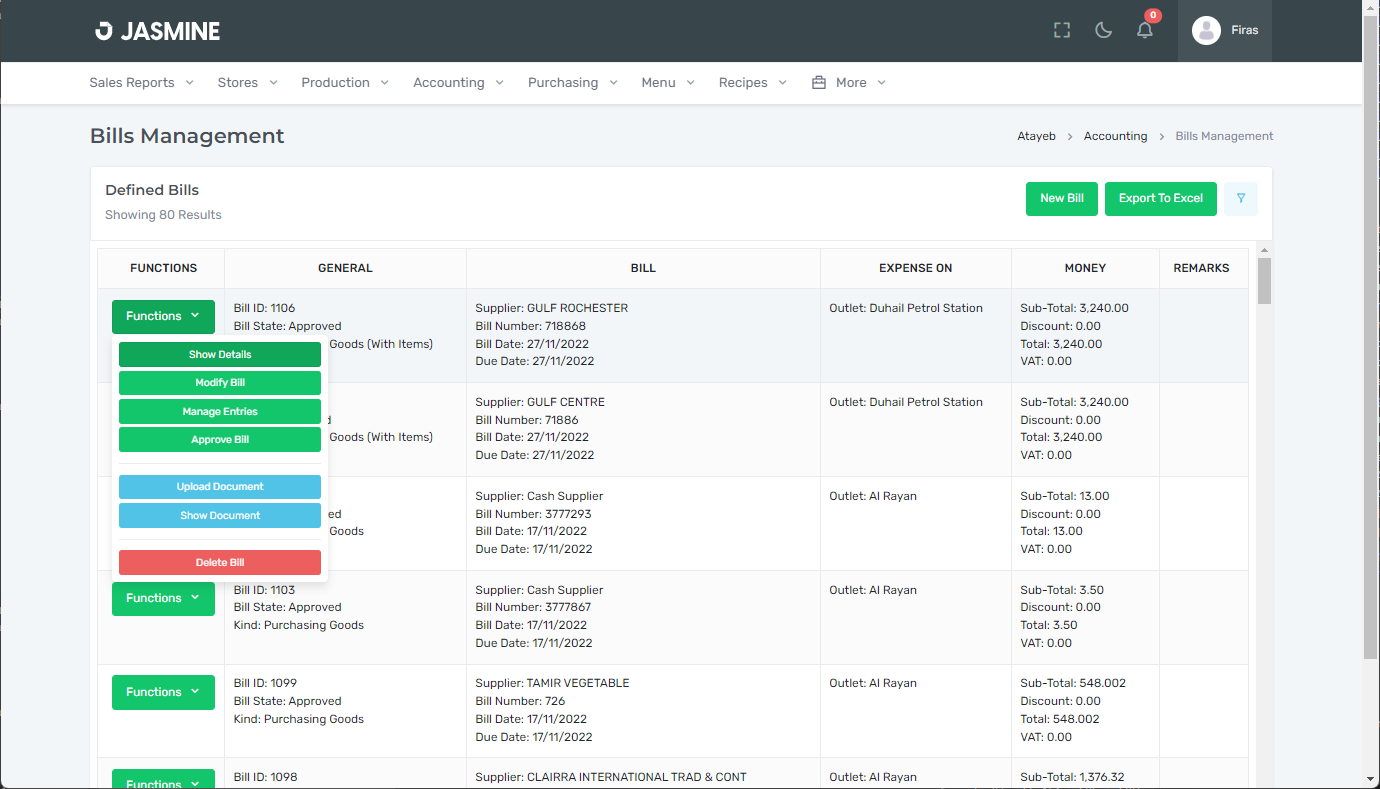Click Delete Bill in dropdown
This screenshot has width=1380, height=789.
[x=220, y=563]
